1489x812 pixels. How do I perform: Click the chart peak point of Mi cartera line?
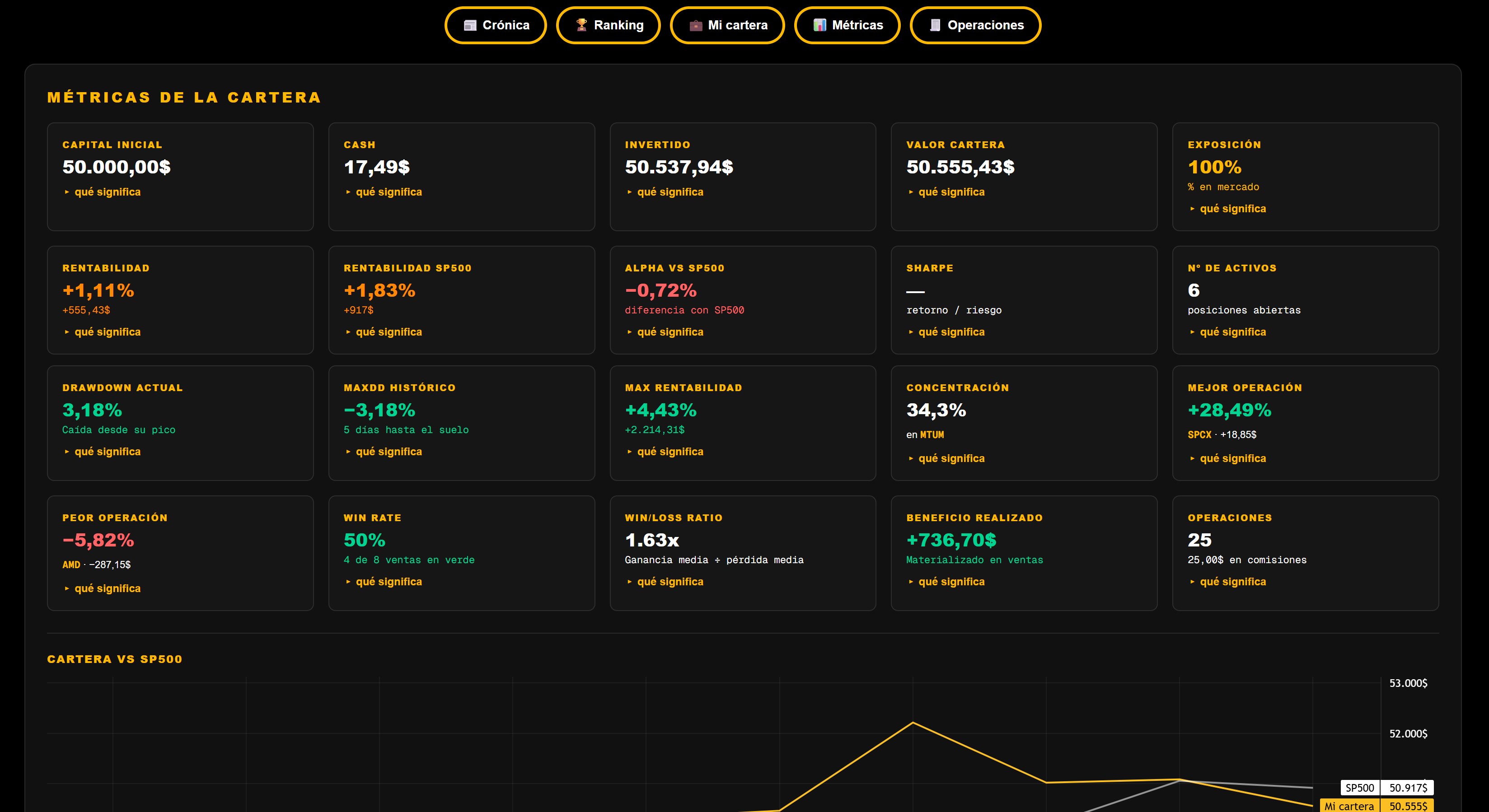coord(913,722)
